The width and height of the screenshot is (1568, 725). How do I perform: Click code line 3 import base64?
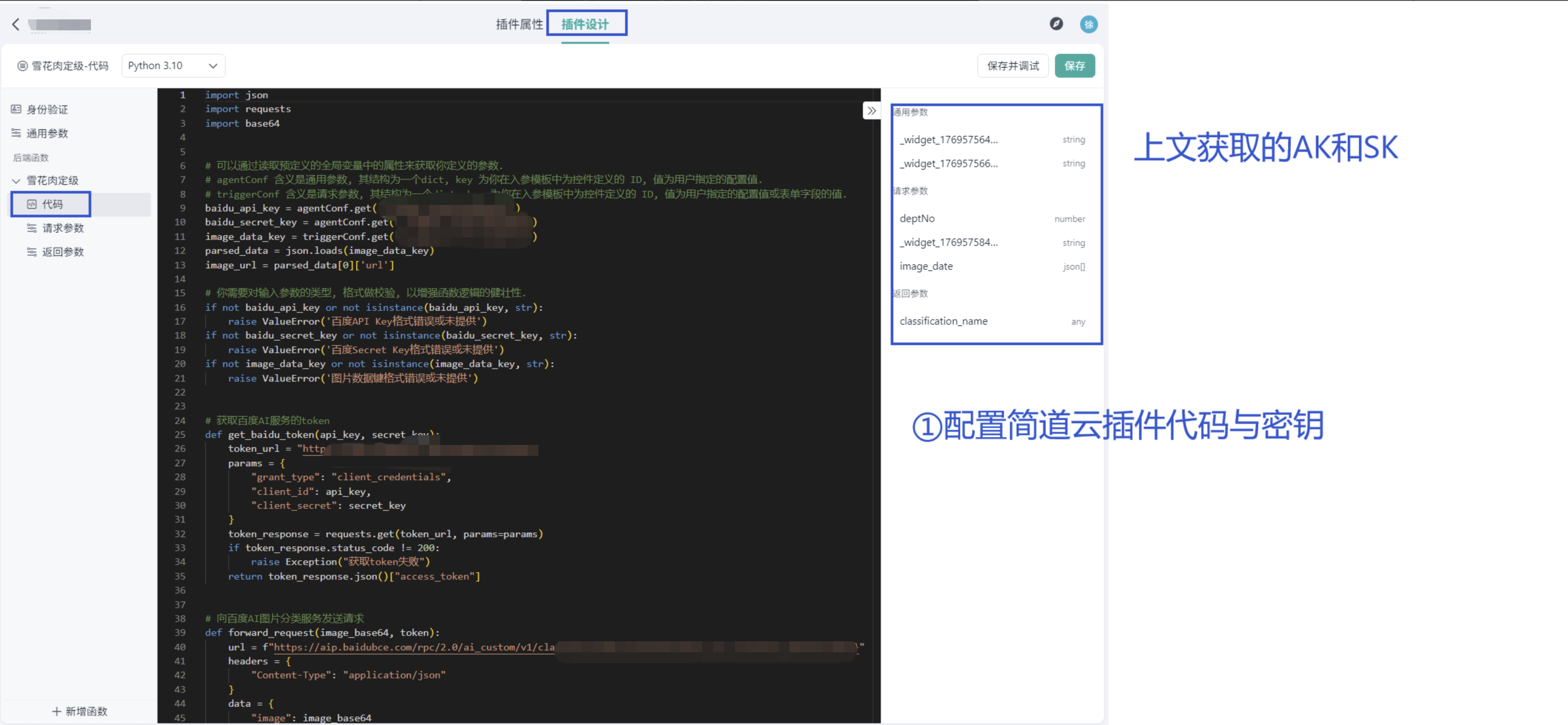click(243, 124)
